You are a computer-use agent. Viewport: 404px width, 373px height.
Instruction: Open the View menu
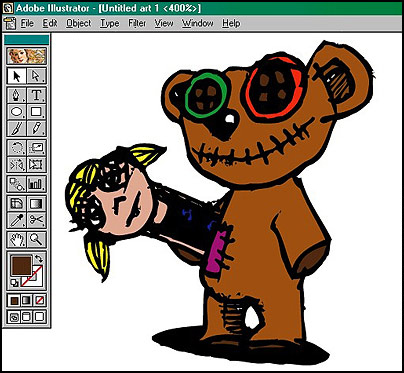point(164,23)
